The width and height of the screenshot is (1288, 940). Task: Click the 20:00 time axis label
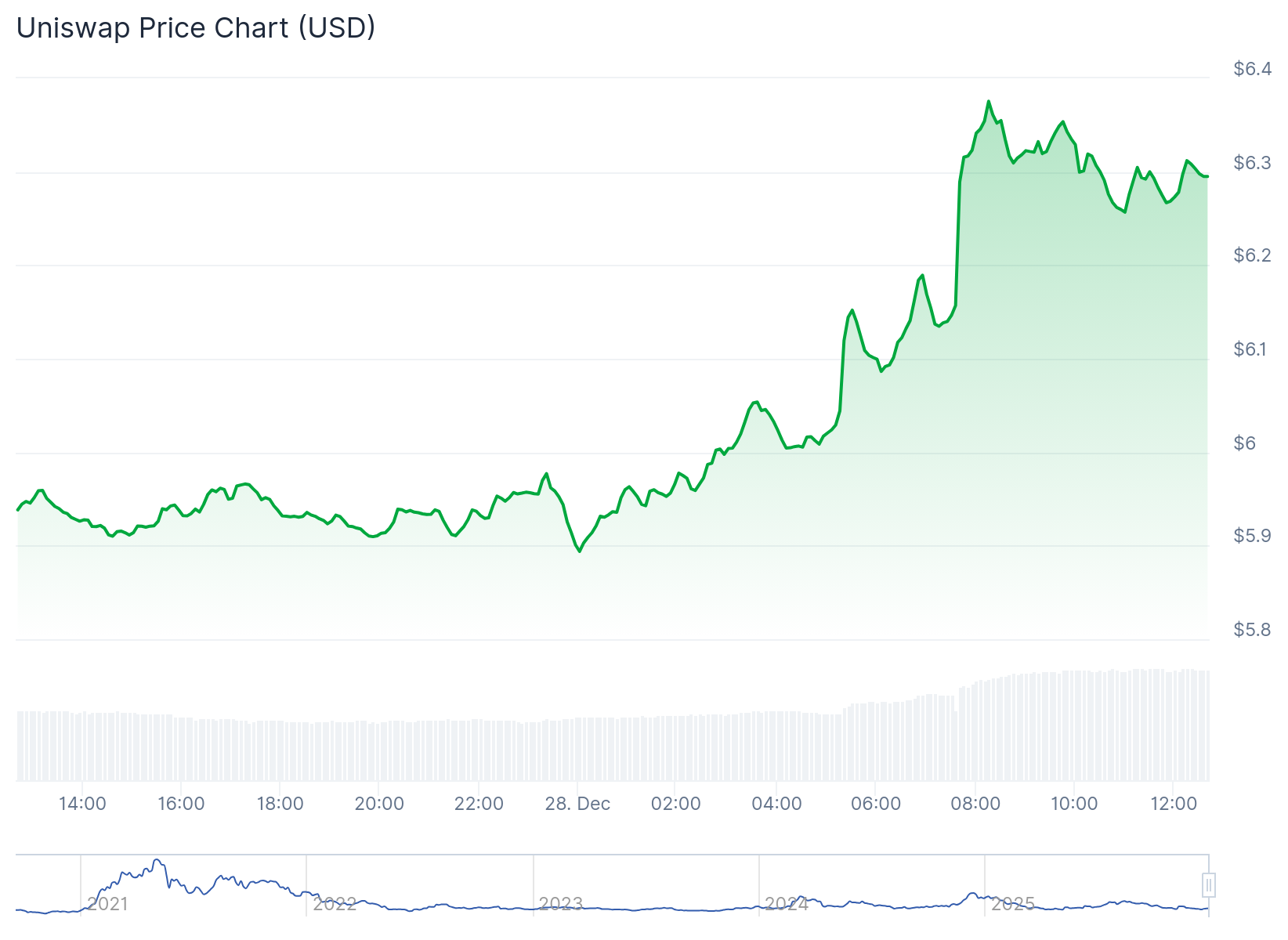[x=379, y=804]
